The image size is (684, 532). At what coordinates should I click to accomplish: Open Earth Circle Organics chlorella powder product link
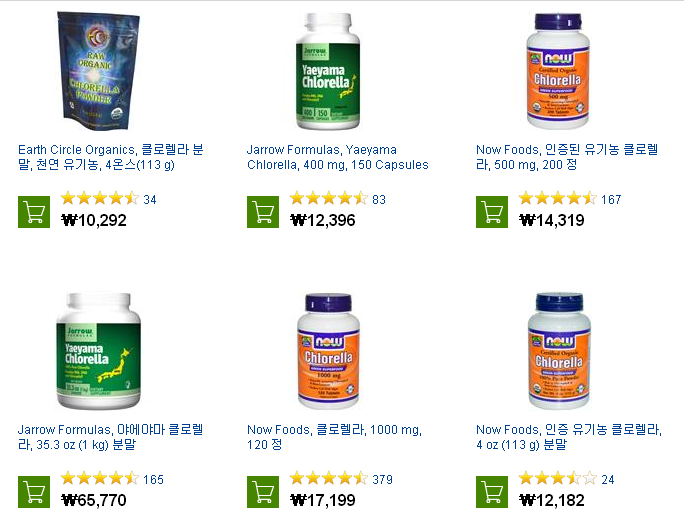[x=111, y=157]
